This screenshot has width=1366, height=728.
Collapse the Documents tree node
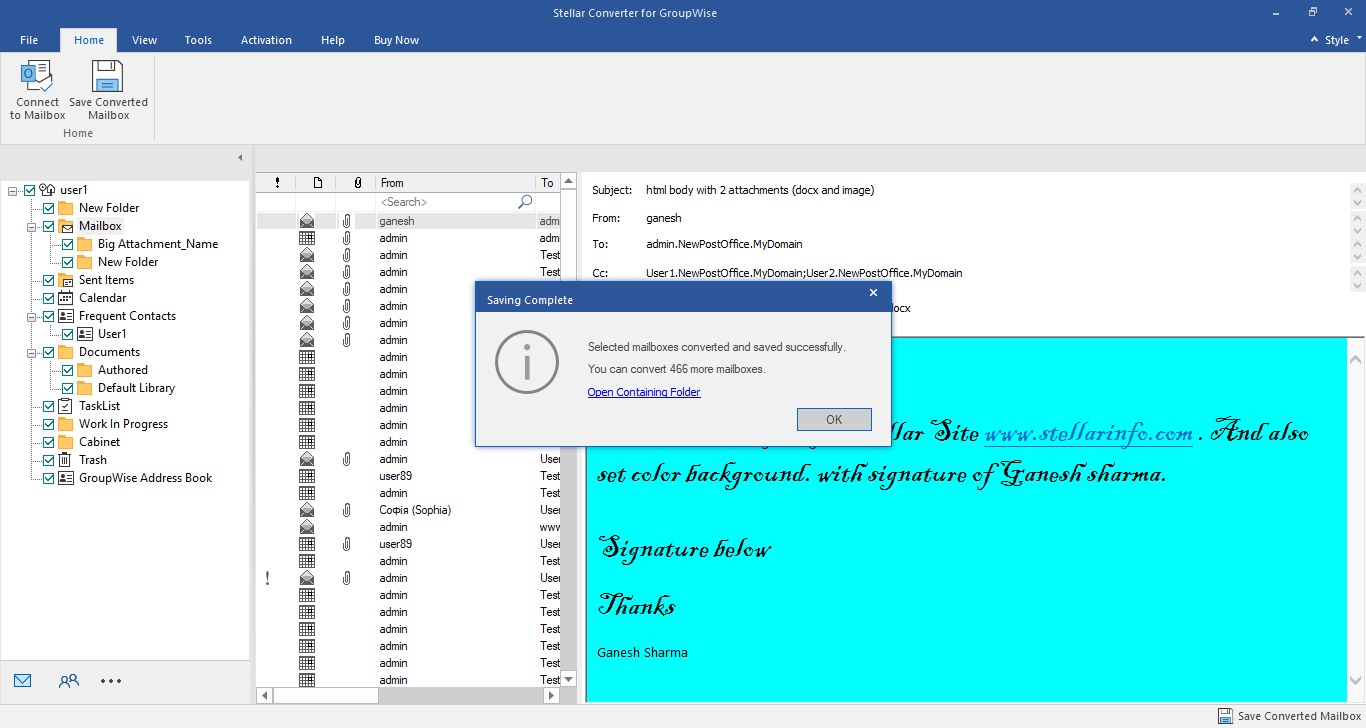(32, 352)
